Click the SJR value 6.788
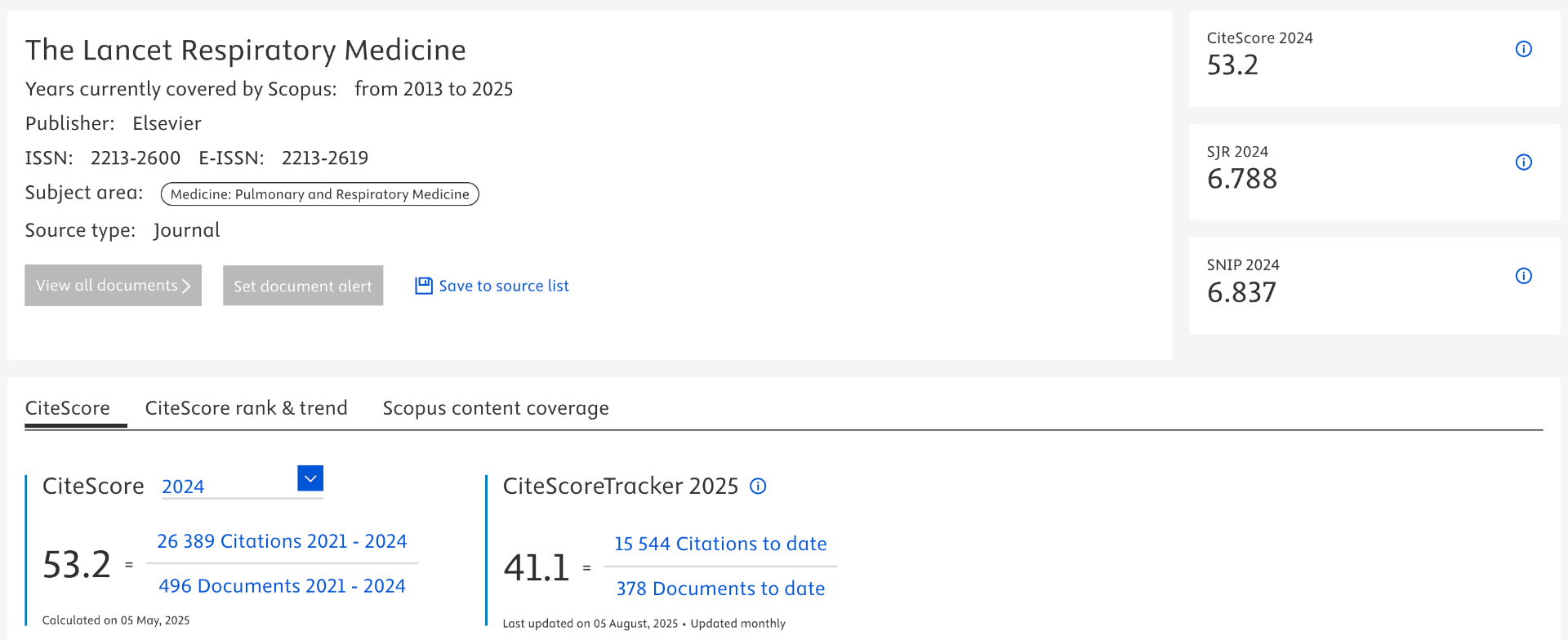This screenshot has width=1568, height=640. click(x=1242, y=179)
